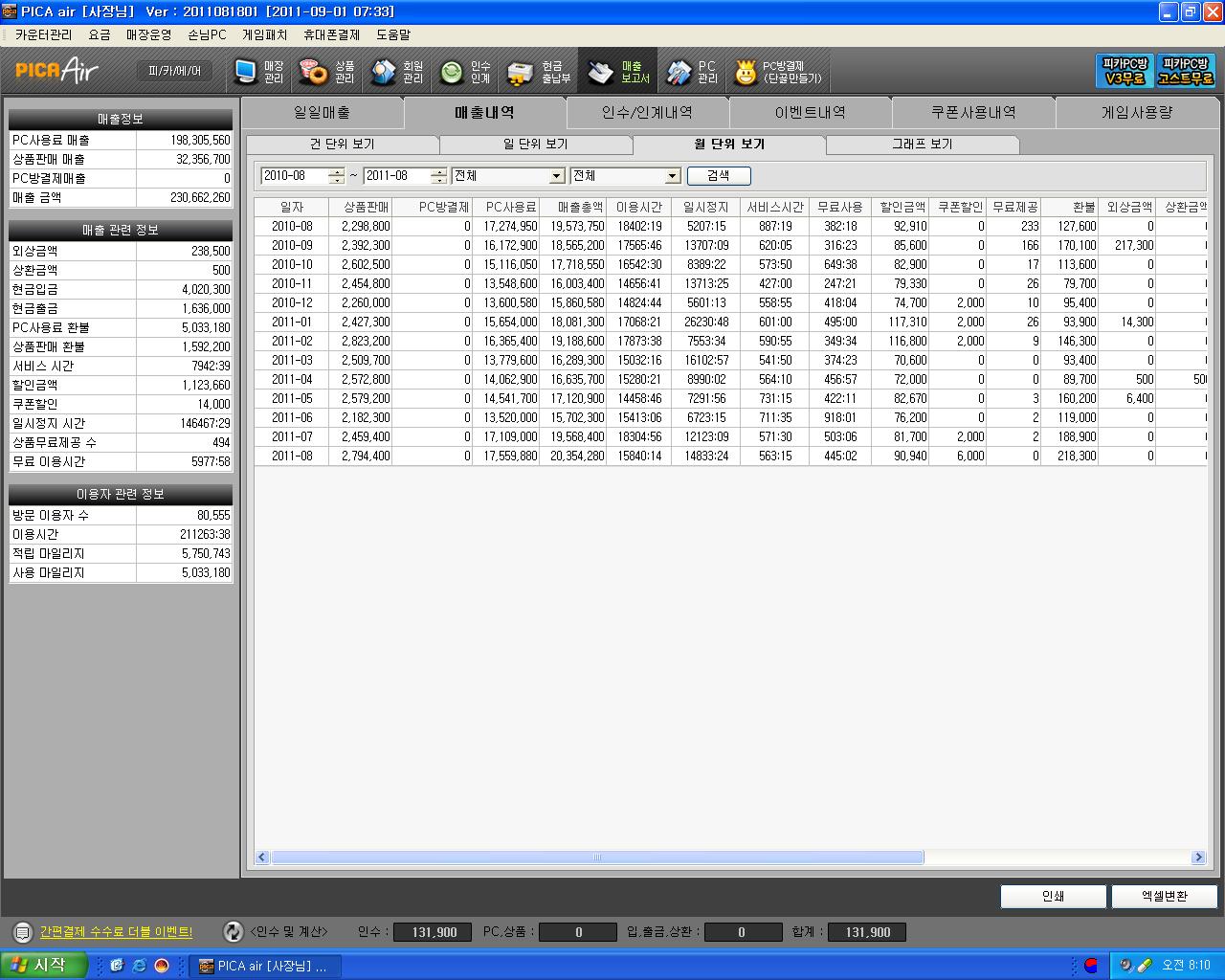Open 상품관리 product management toolbar icon
This screenshot has width=1225, height=980.
point(327,72)
